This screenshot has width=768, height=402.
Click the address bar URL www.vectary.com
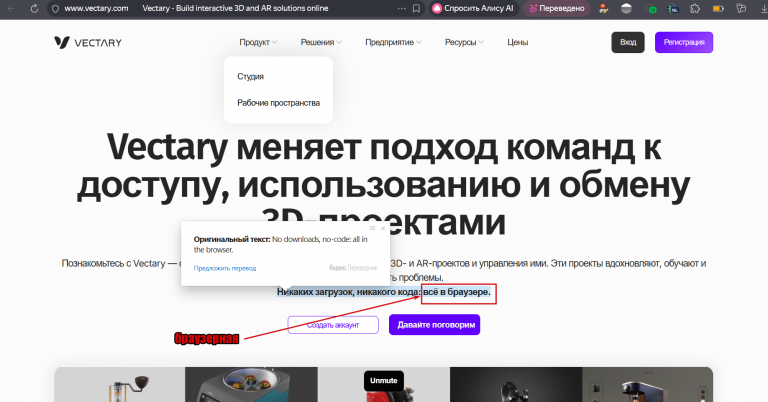coord(96,8)
